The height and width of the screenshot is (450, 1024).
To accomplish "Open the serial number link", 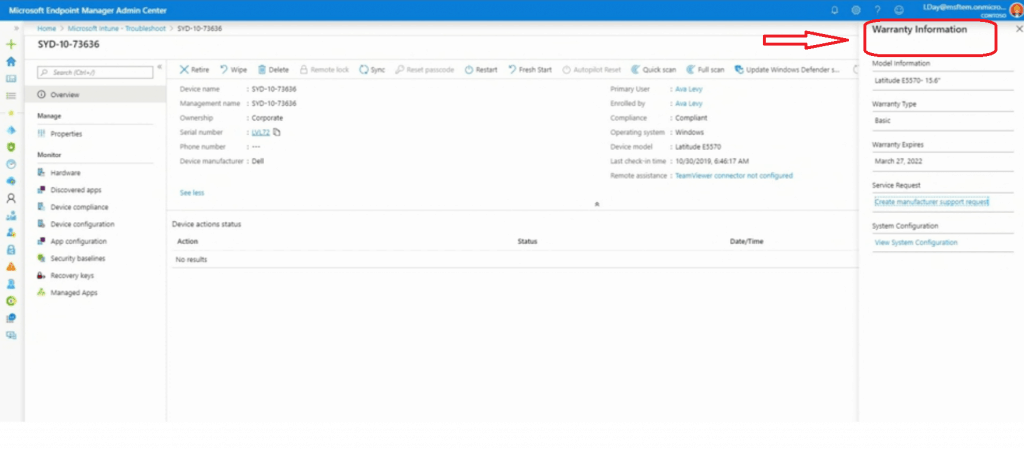I will pyautogui.click(x=261, y=133).
